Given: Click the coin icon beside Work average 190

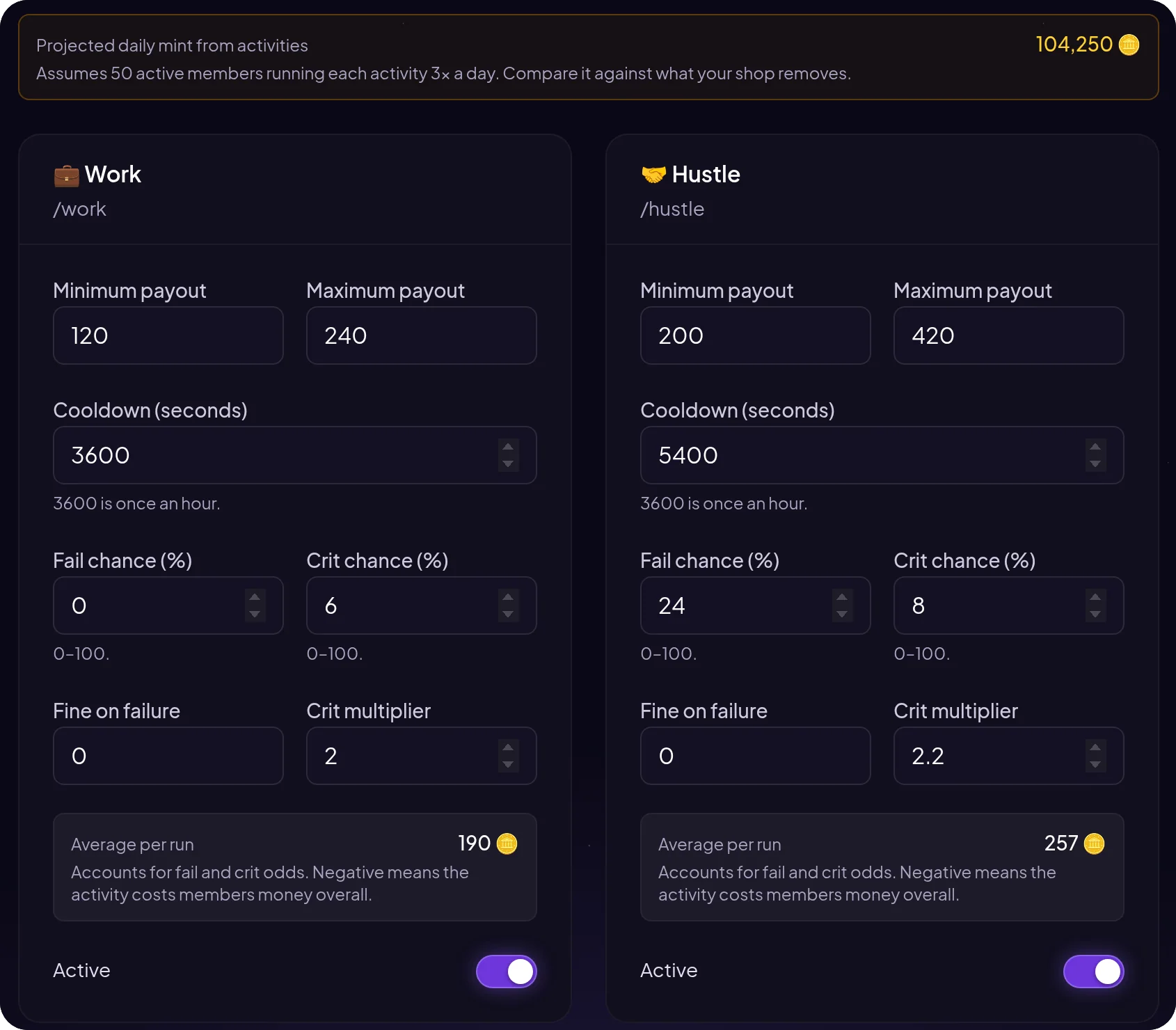Looking at the screenshot, I should [507, 843].
